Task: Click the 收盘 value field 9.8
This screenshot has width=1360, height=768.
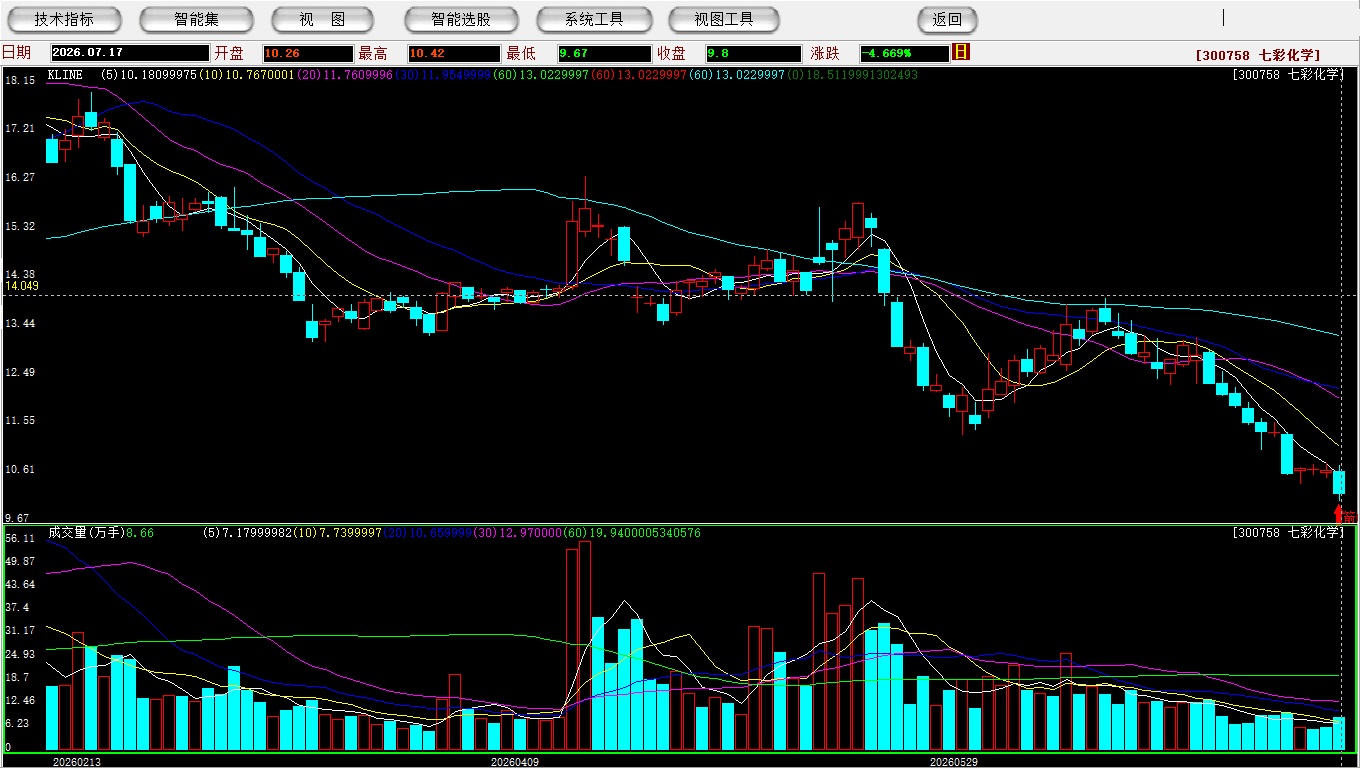Action: click(x=753, y=53)
